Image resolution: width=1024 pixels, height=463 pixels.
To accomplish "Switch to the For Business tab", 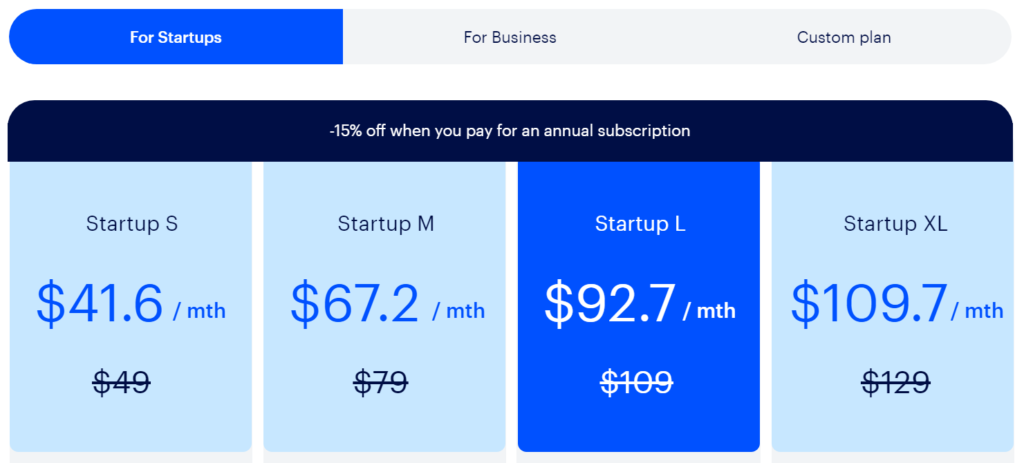I will [x=510, y=37].
